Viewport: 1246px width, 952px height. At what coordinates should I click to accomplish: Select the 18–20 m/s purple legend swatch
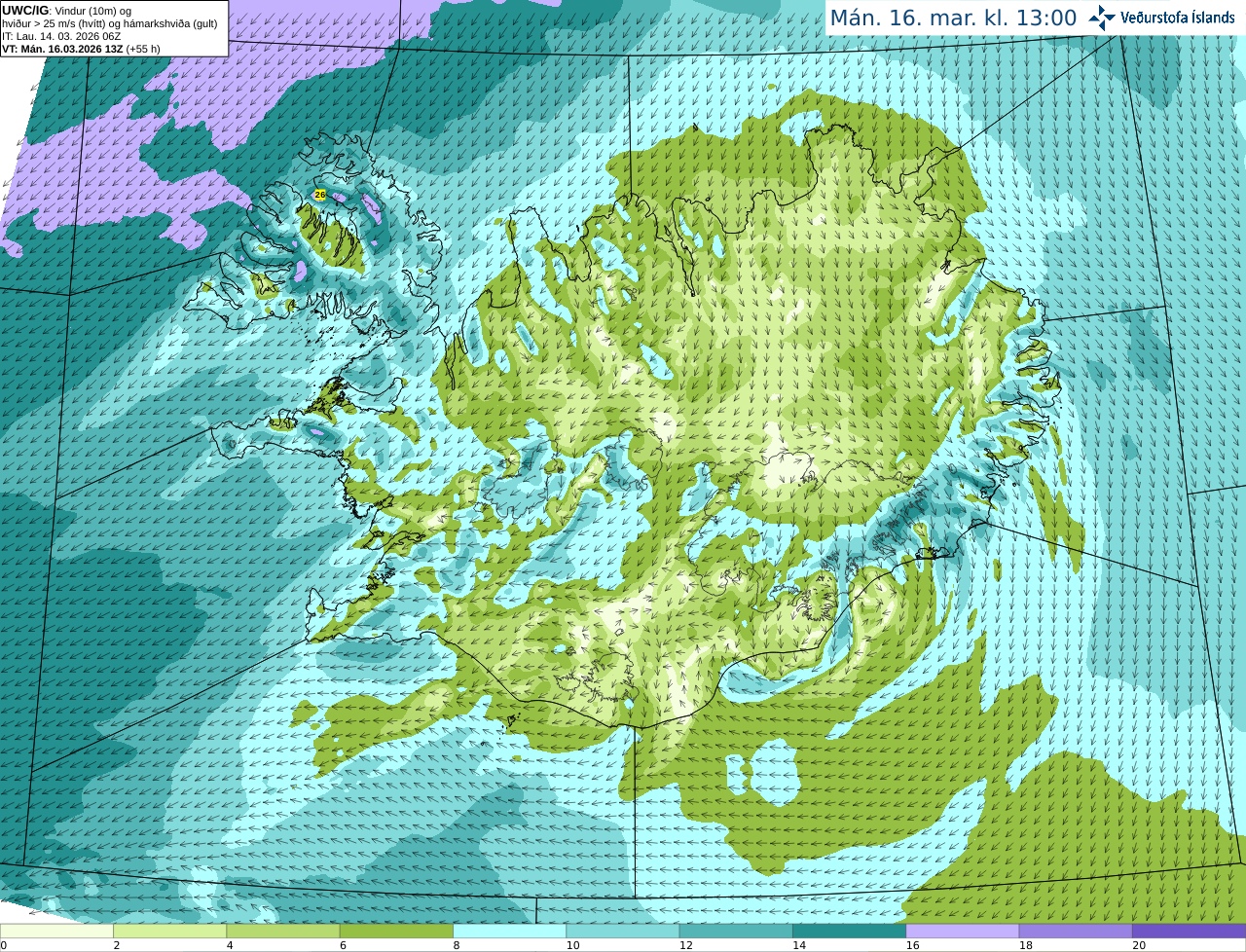pyautogui.click(x=1076, y=932)
